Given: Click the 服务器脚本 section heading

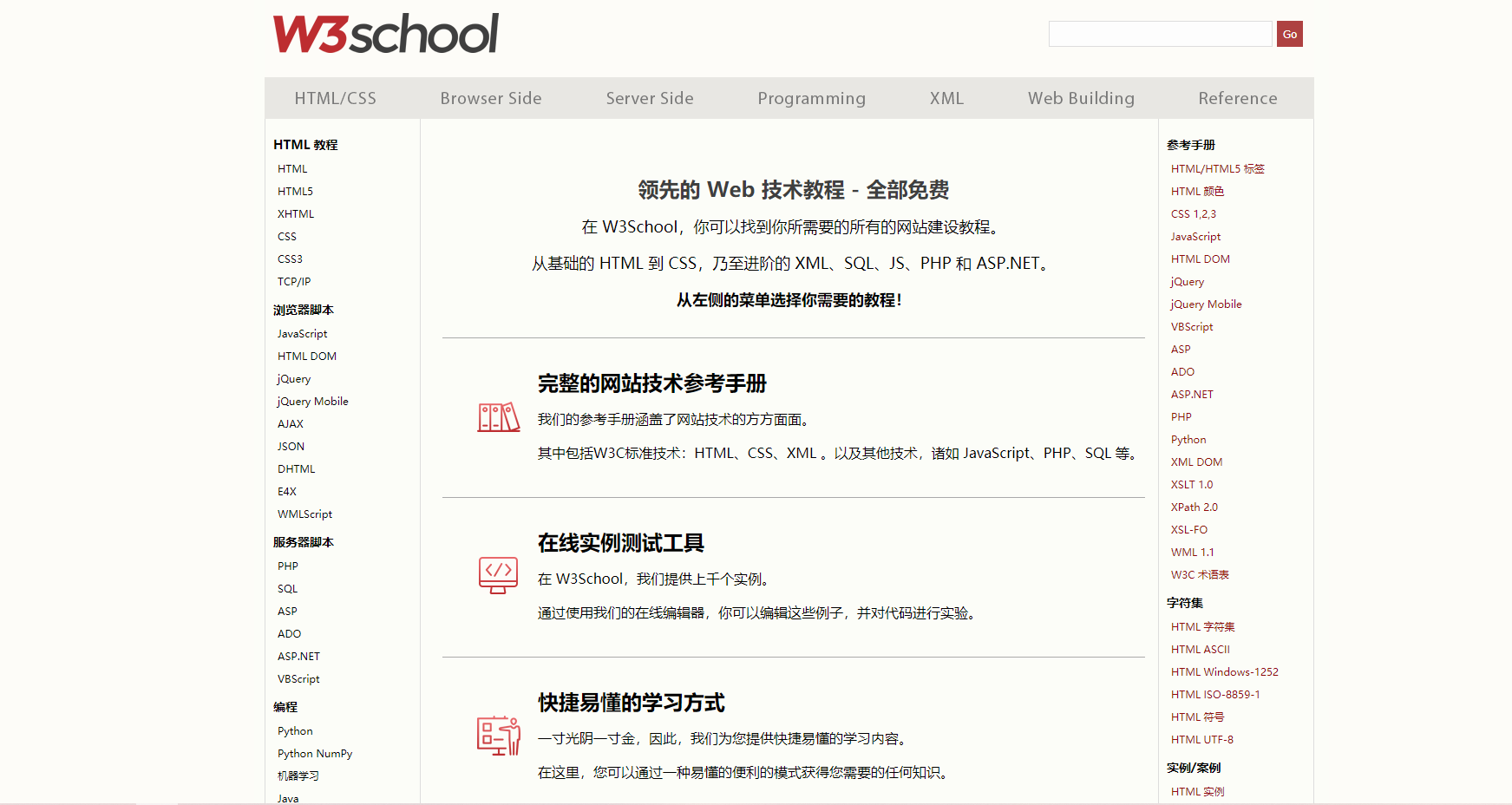Looking at the screenshot, I should click(304, 541).
